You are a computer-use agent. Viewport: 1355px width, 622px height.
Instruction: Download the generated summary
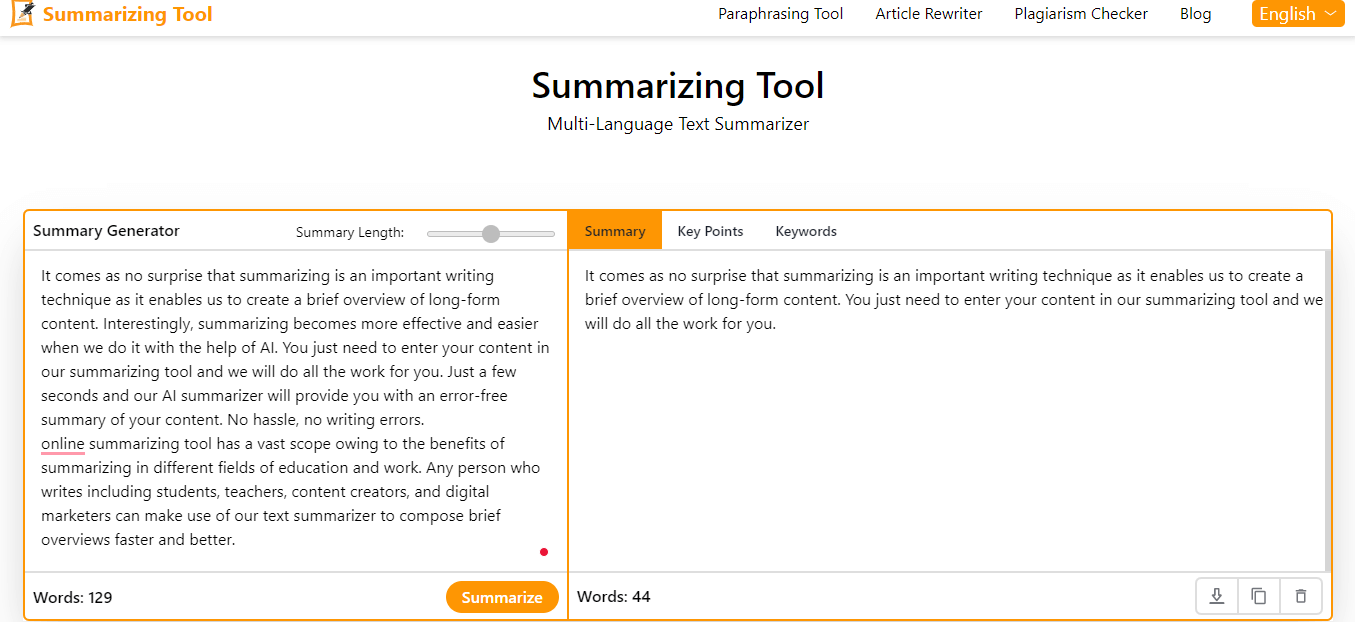[1217, 597]
